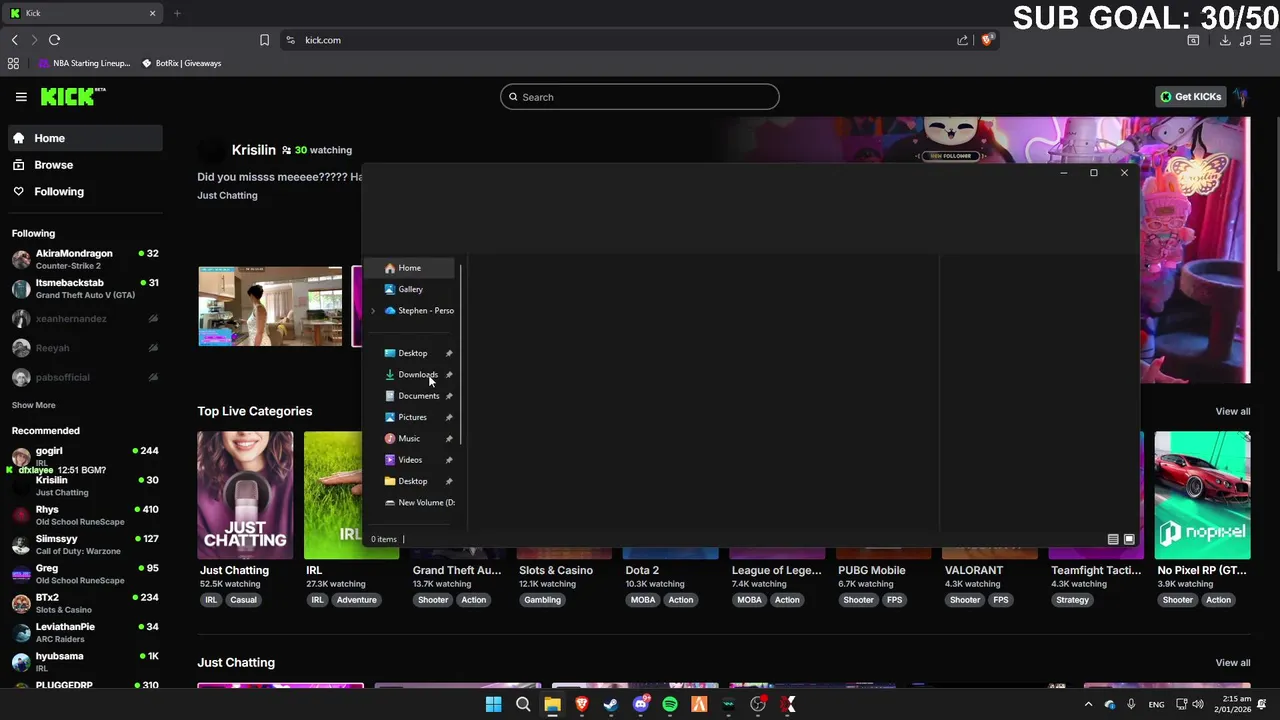Toggle the browser sidebar panel icon
Screen dimensions: 1280x720
pos(1193,40)
